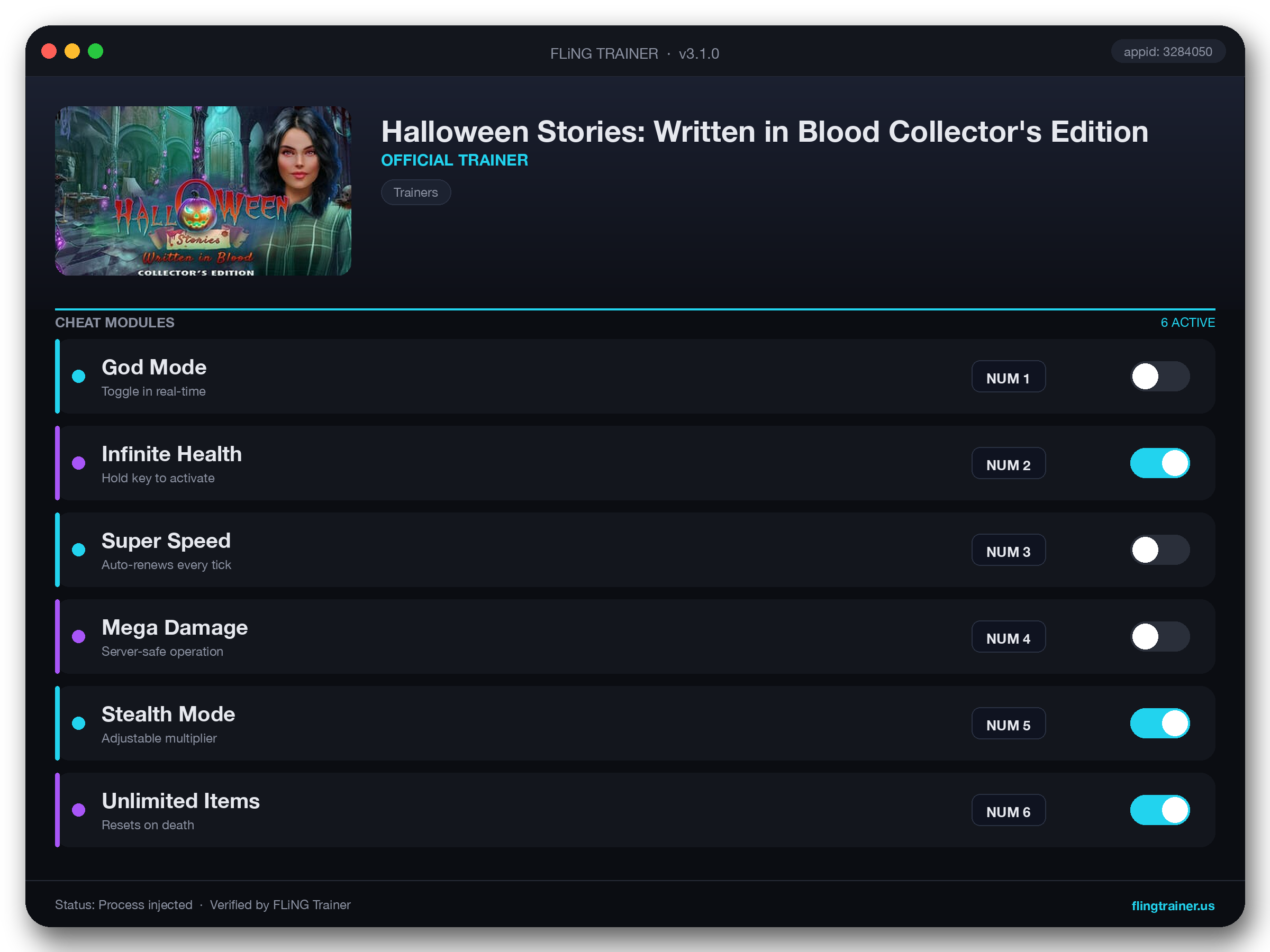Select the Stealth Mode title text
This screenshot has width=1270, height=952.
tap(168, 714)
